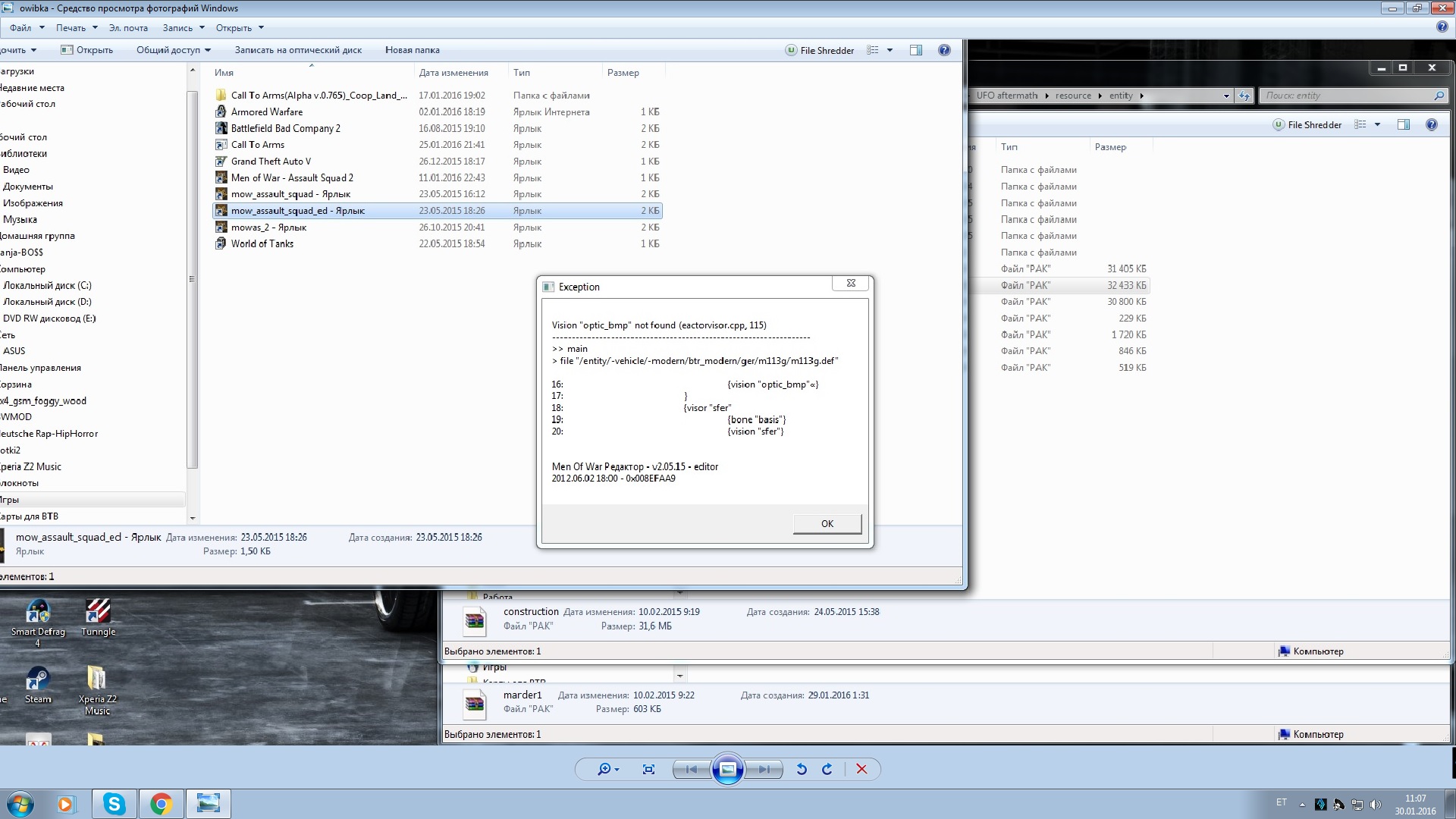This screenshot has height=819, width=1456.
Task: Select Изображения library in sidebar
Action: [33, 203]
